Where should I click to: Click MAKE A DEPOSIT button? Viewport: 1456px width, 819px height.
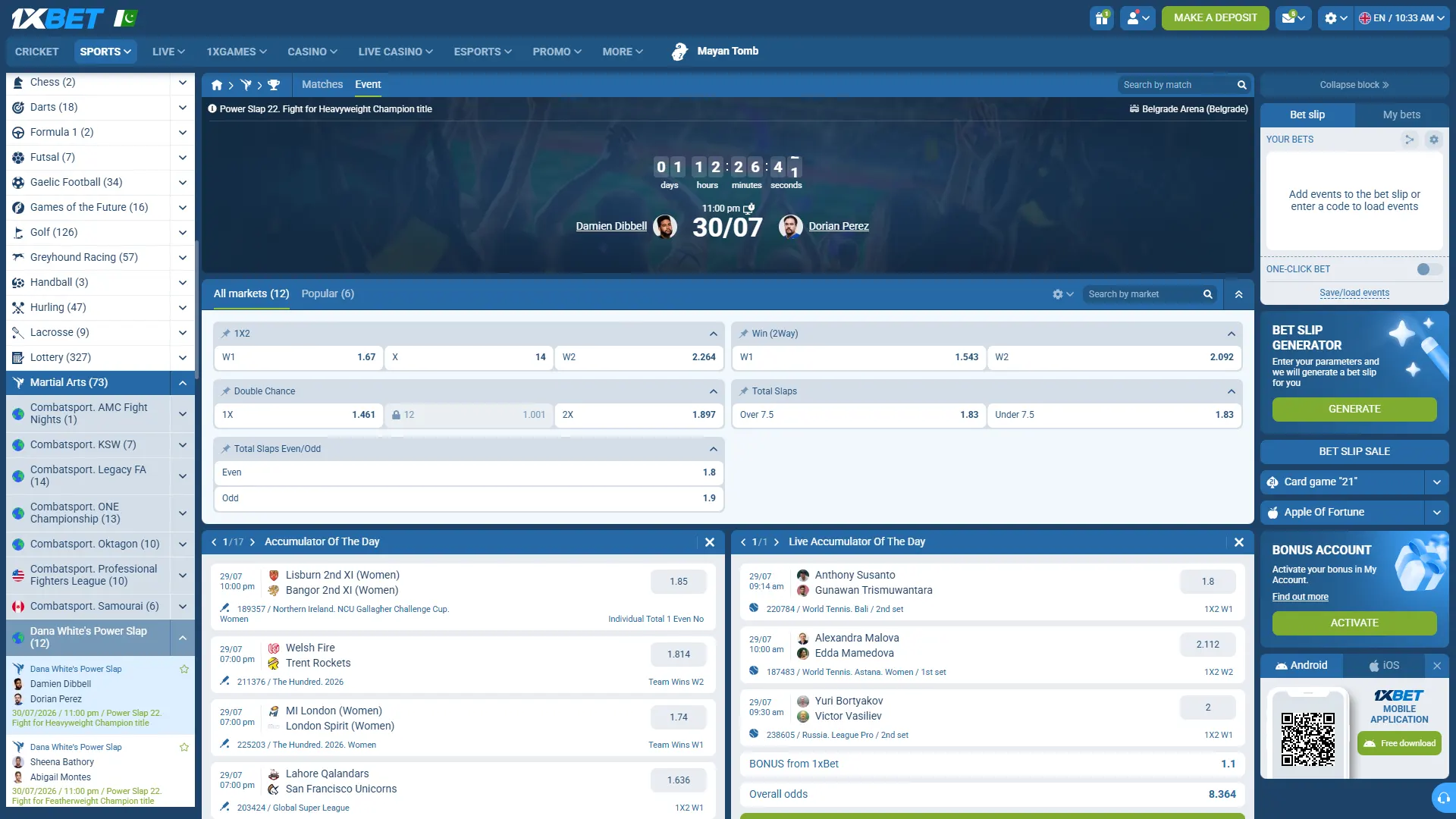tap(1215, 18)
